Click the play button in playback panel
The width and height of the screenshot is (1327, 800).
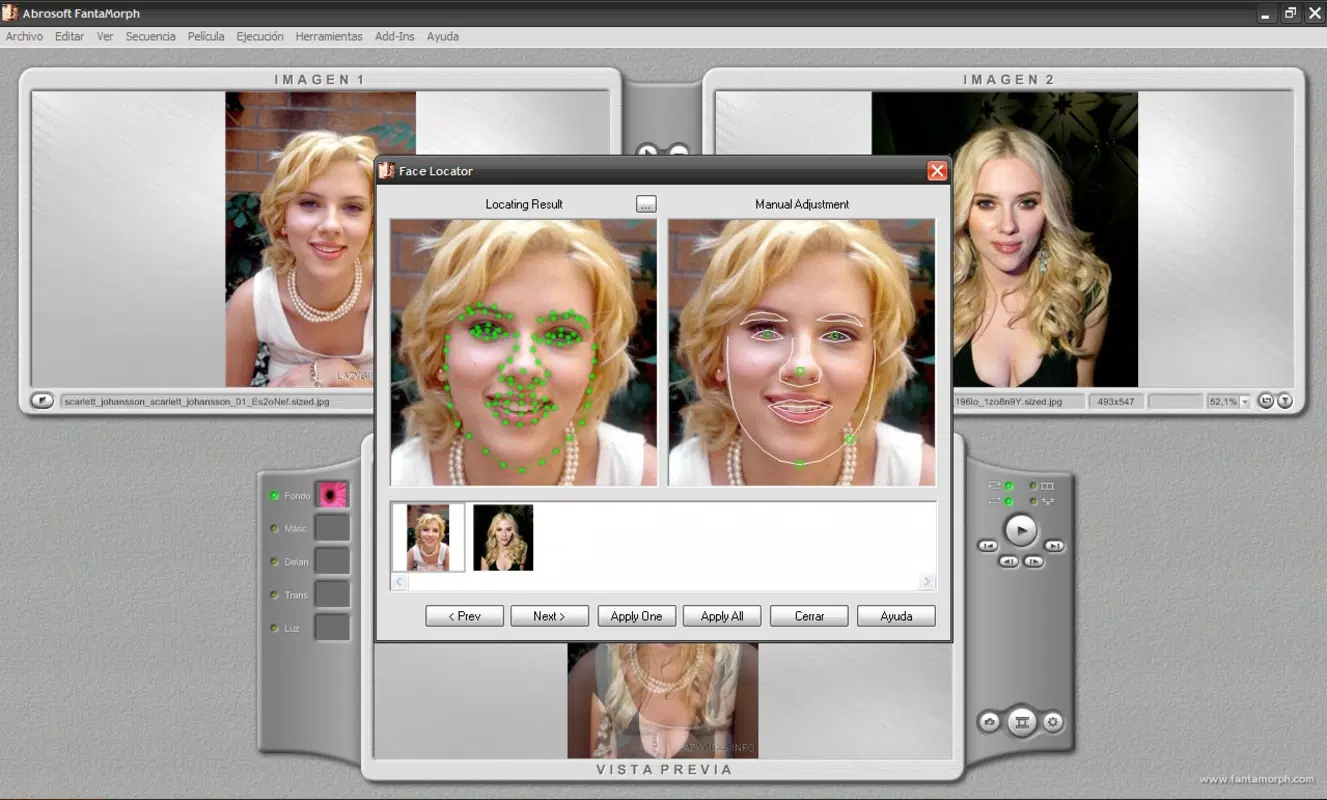pos(1021,529)
